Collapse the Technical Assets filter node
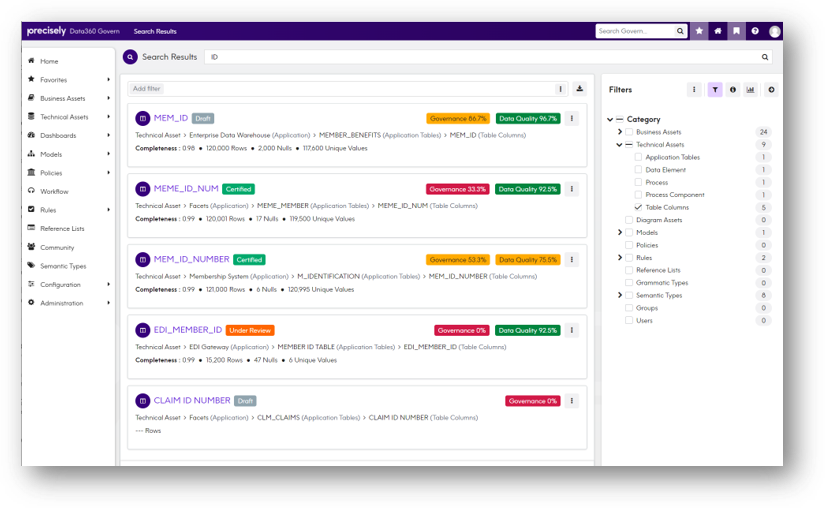This screenshot has width=825, height=508. coord(619,145)
